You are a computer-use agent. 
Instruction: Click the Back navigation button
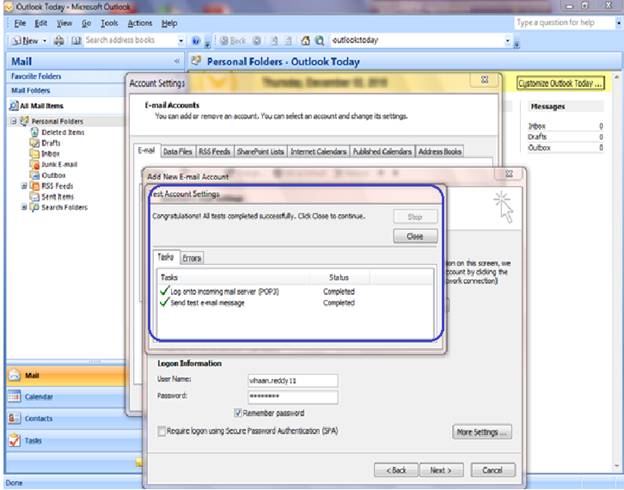(233, 41)
